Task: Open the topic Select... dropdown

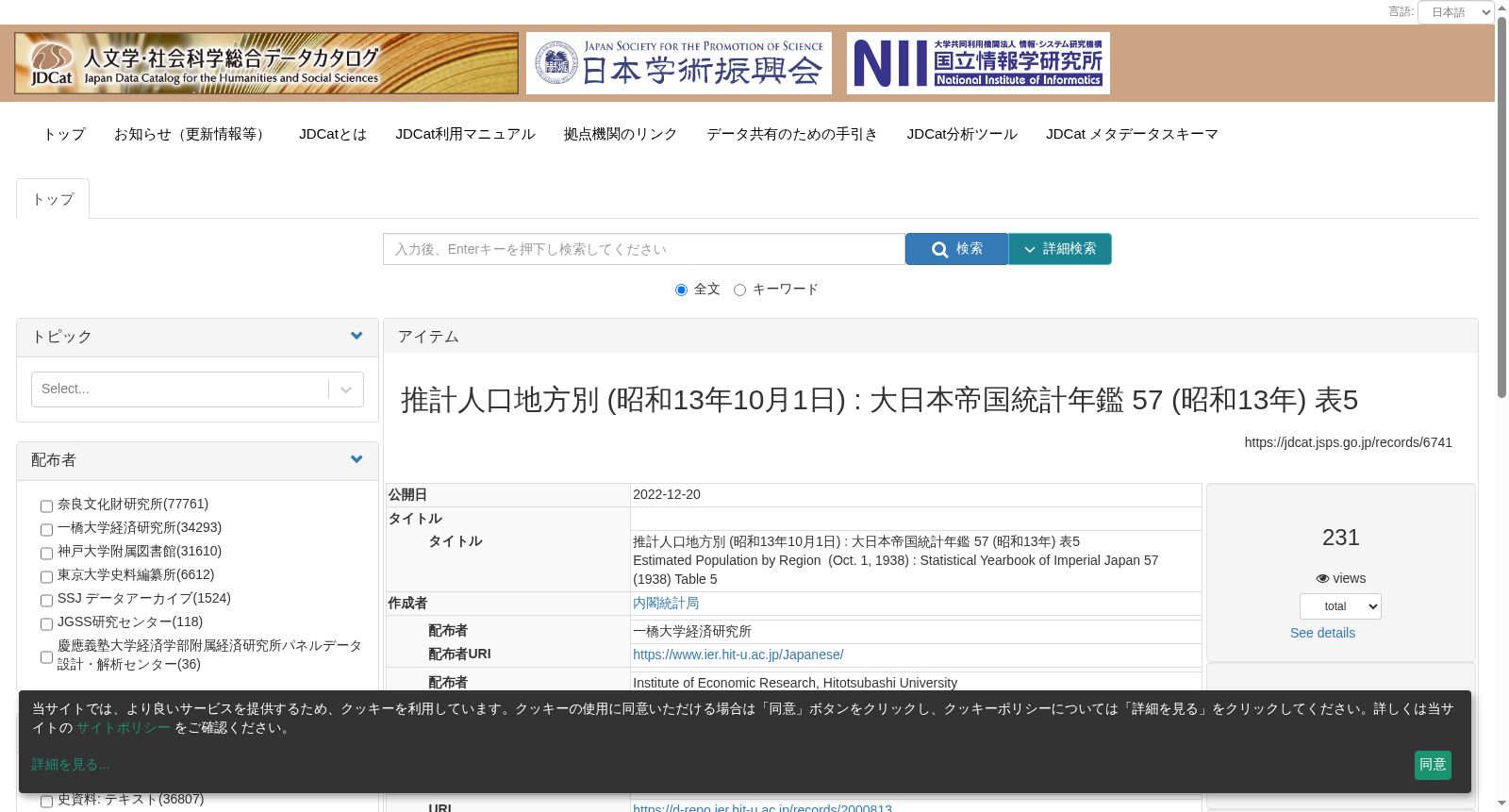Action: [197, 389]
